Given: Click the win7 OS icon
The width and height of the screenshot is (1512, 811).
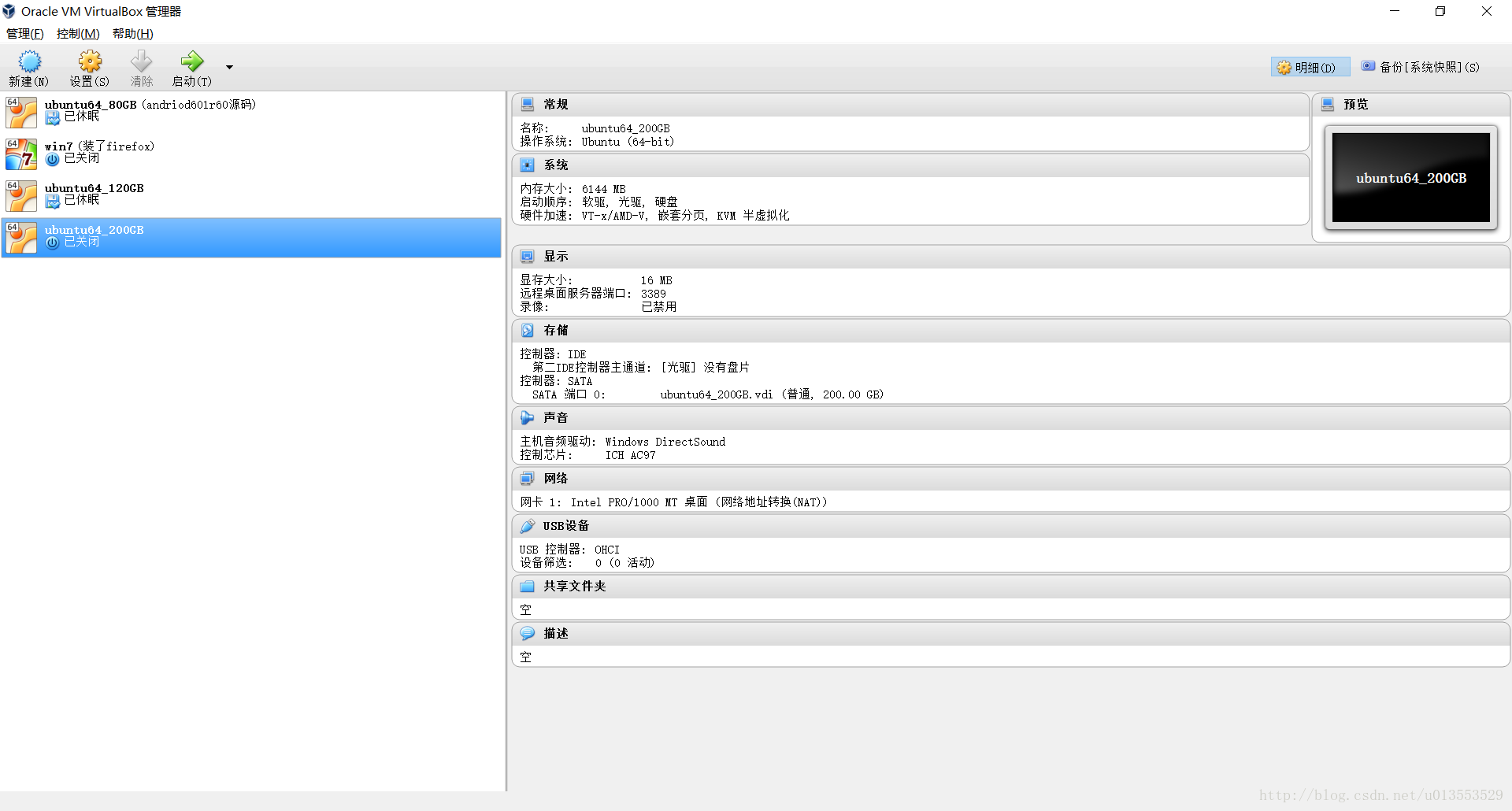Looking at the screenshot, I should [21, 154].
